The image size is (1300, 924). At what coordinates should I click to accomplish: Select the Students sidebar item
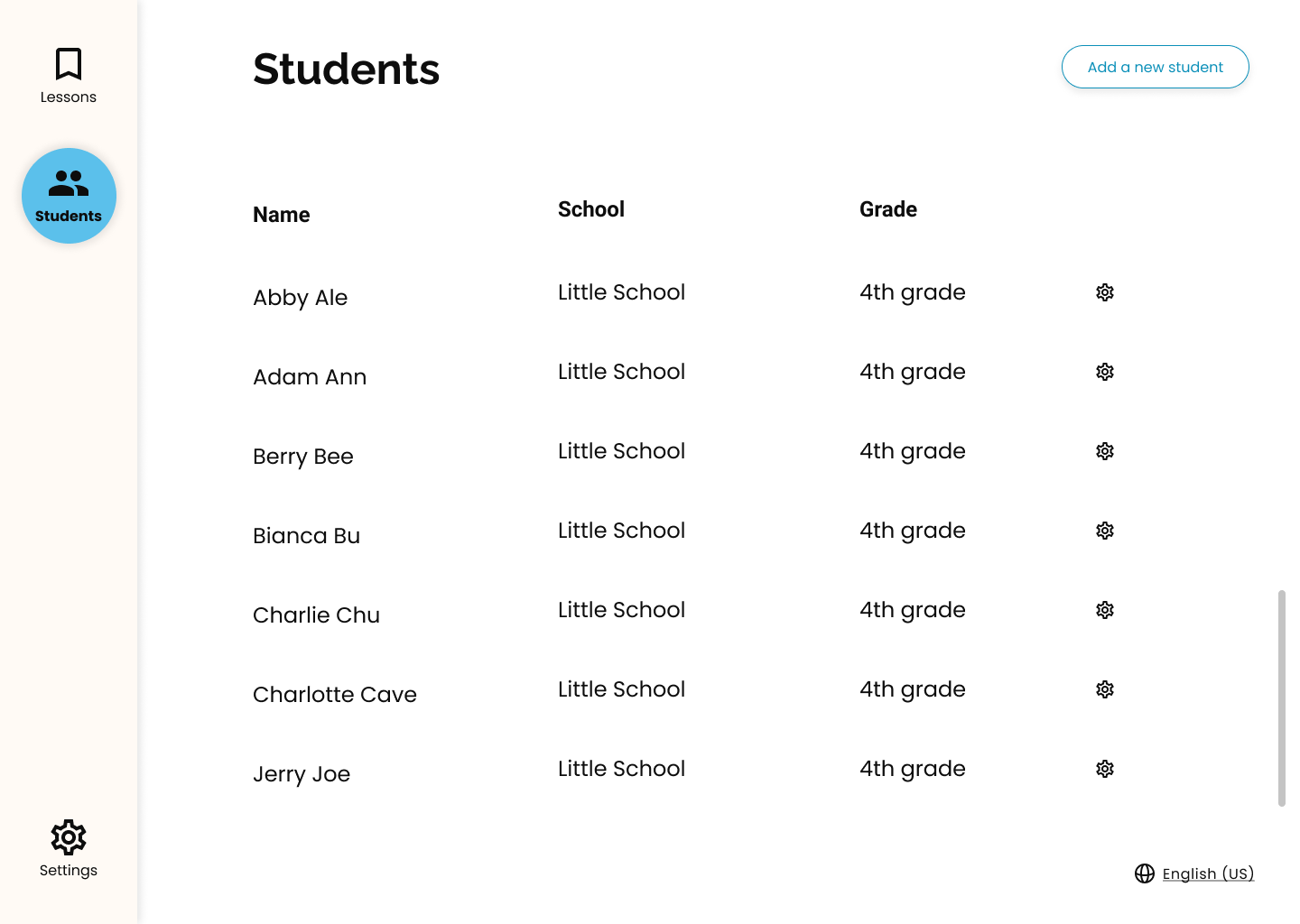tap(69, 196)
